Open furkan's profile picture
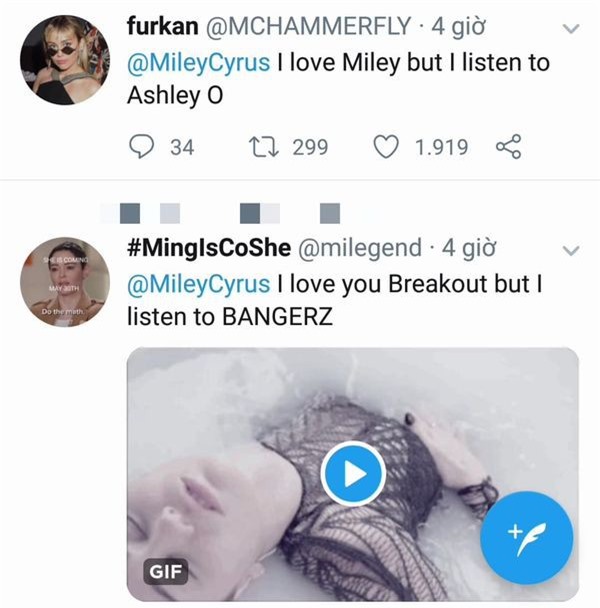This screenshot has height=608, width=600. 64,58
